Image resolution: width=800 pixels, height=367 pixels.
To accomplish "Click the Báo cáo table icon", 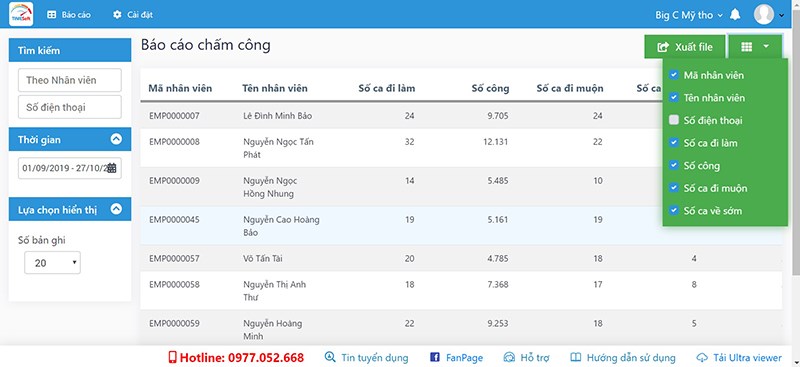I will (x=52, y=15).
